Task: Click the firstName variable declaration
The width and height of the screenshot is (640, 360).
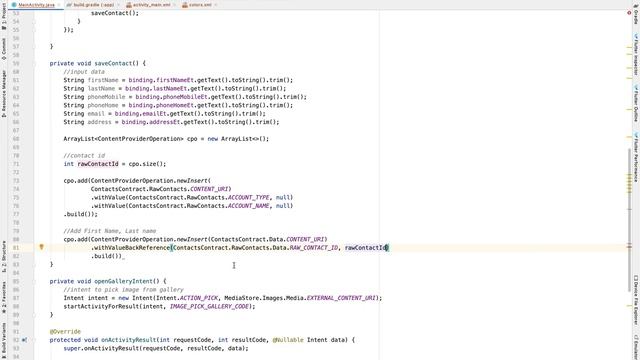Action: tap(103, 80)
